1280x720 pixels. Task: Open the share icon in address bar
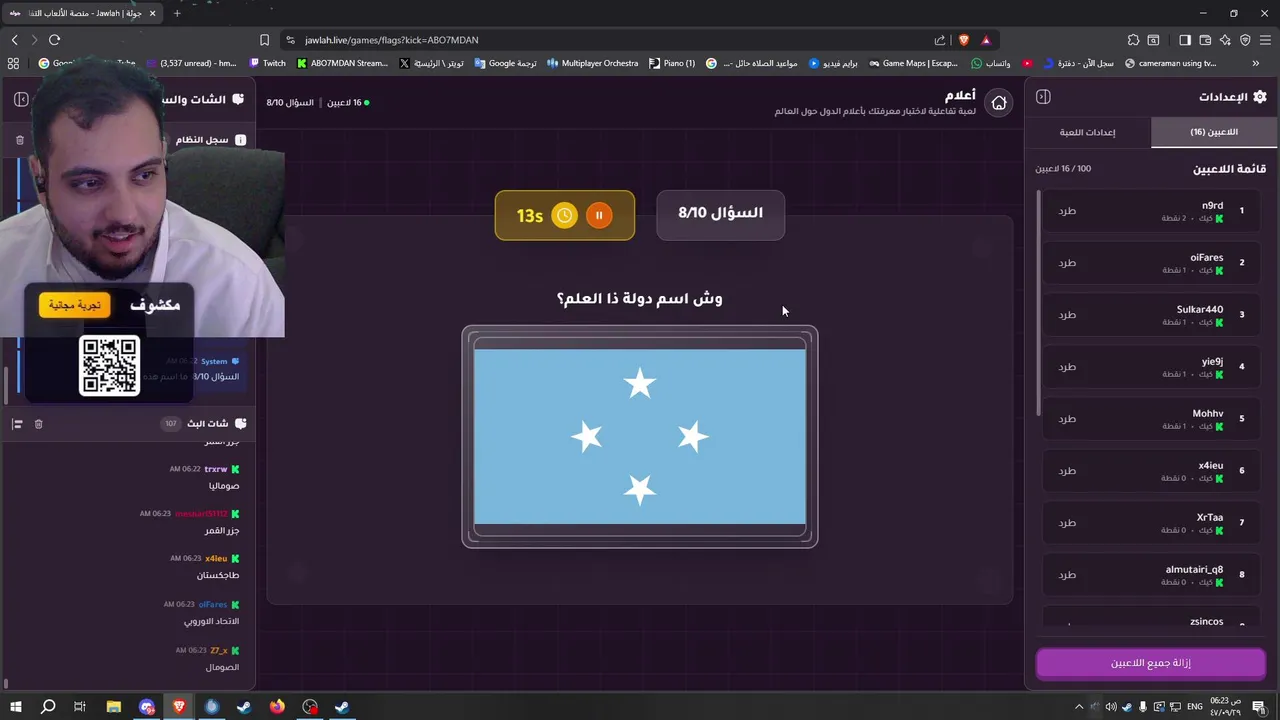[x=940, y=40]
